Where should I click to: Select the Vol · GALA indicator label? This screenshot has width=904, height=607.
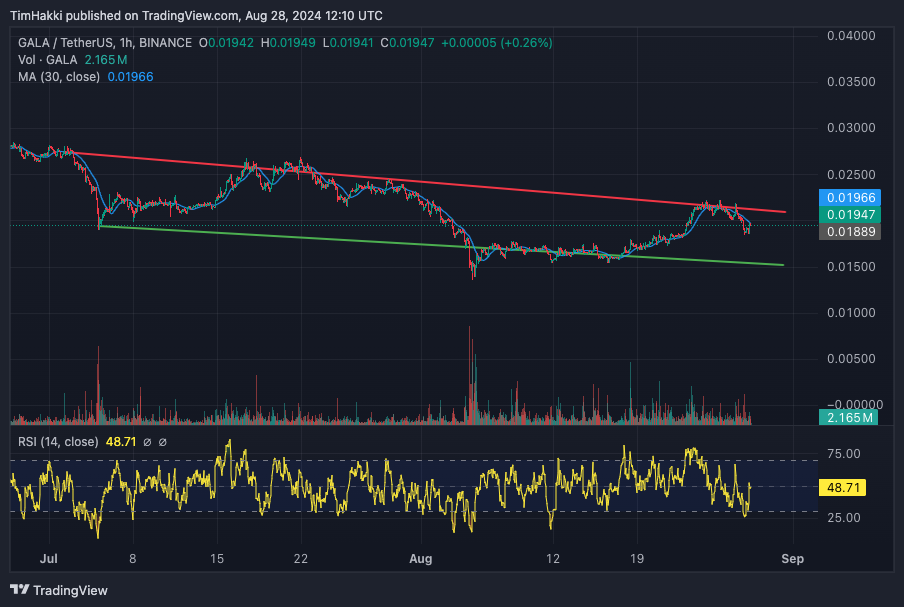49,60
